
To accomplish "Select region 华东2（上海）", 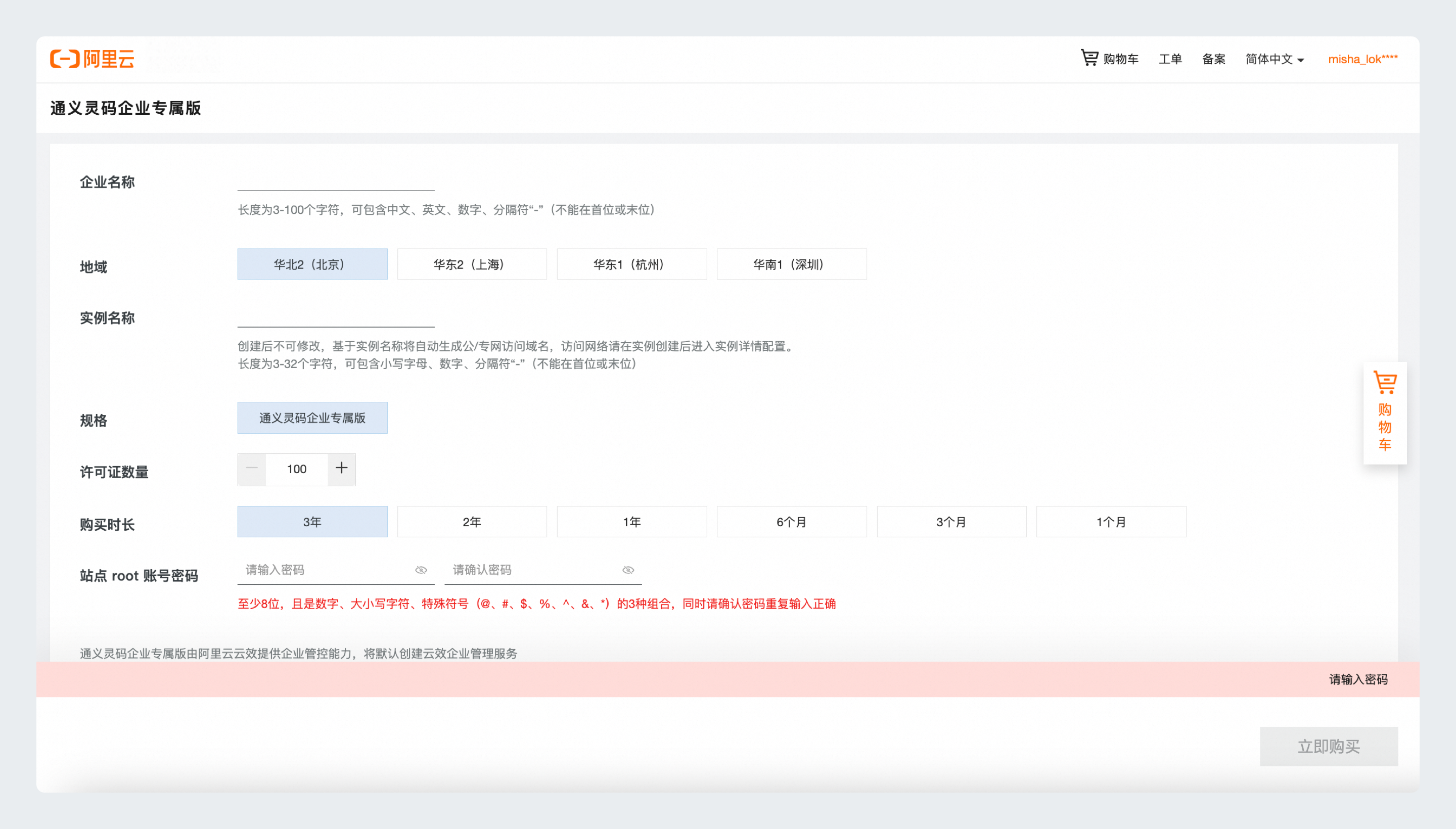I will tap(472, 264).
